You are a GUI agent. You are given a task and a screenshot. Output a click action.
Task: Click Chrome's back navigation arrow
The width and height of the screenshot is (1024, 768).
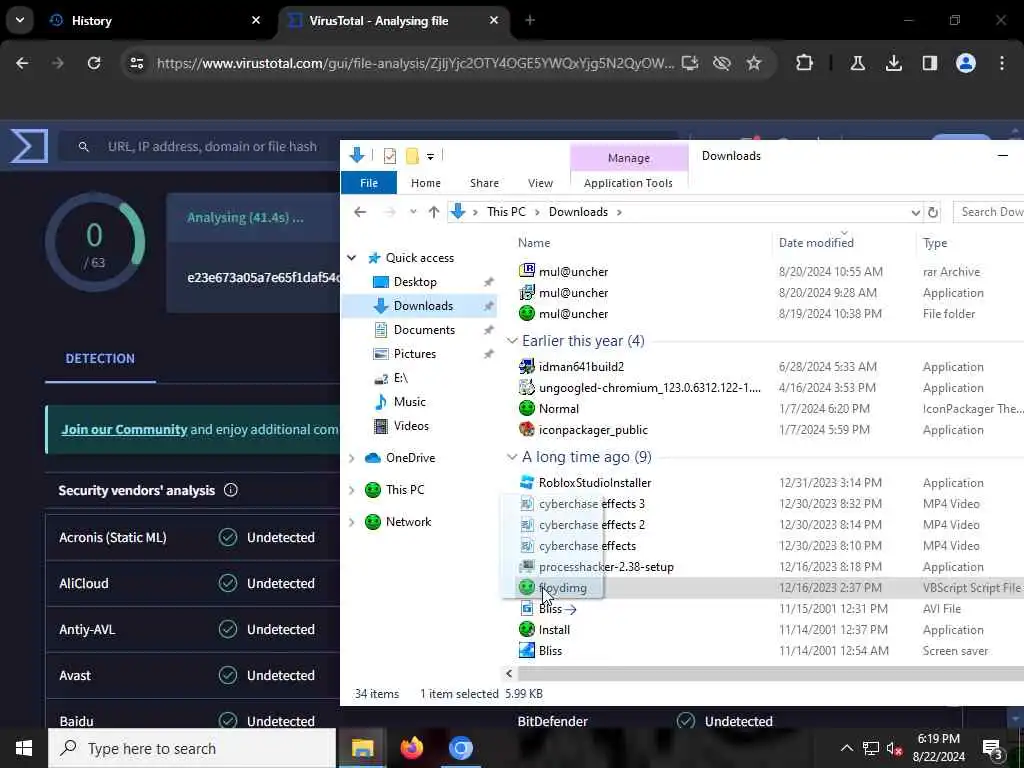[x=22, y=63]
